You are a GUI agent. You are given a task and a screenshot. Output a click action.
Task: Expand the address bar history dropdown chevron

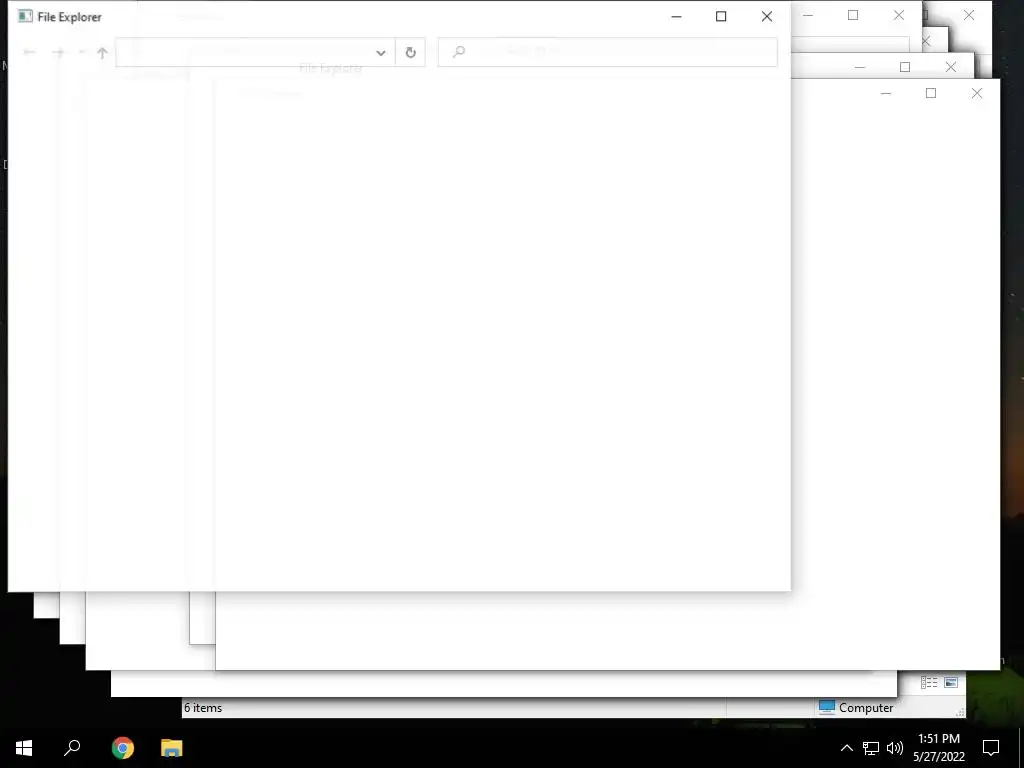(x=381, y=53)
